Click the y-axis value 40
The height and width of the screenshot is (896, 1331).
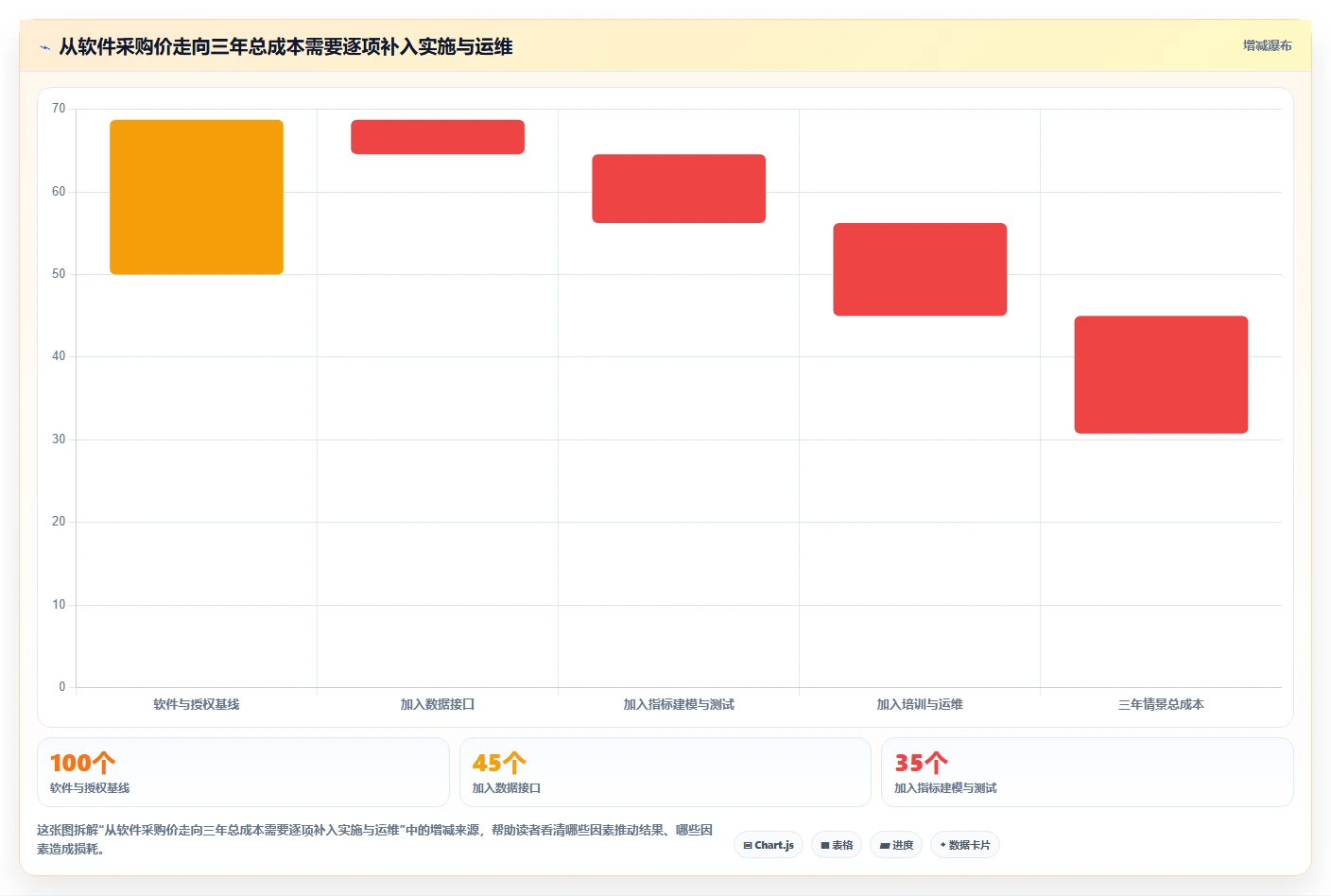point(59,356)
